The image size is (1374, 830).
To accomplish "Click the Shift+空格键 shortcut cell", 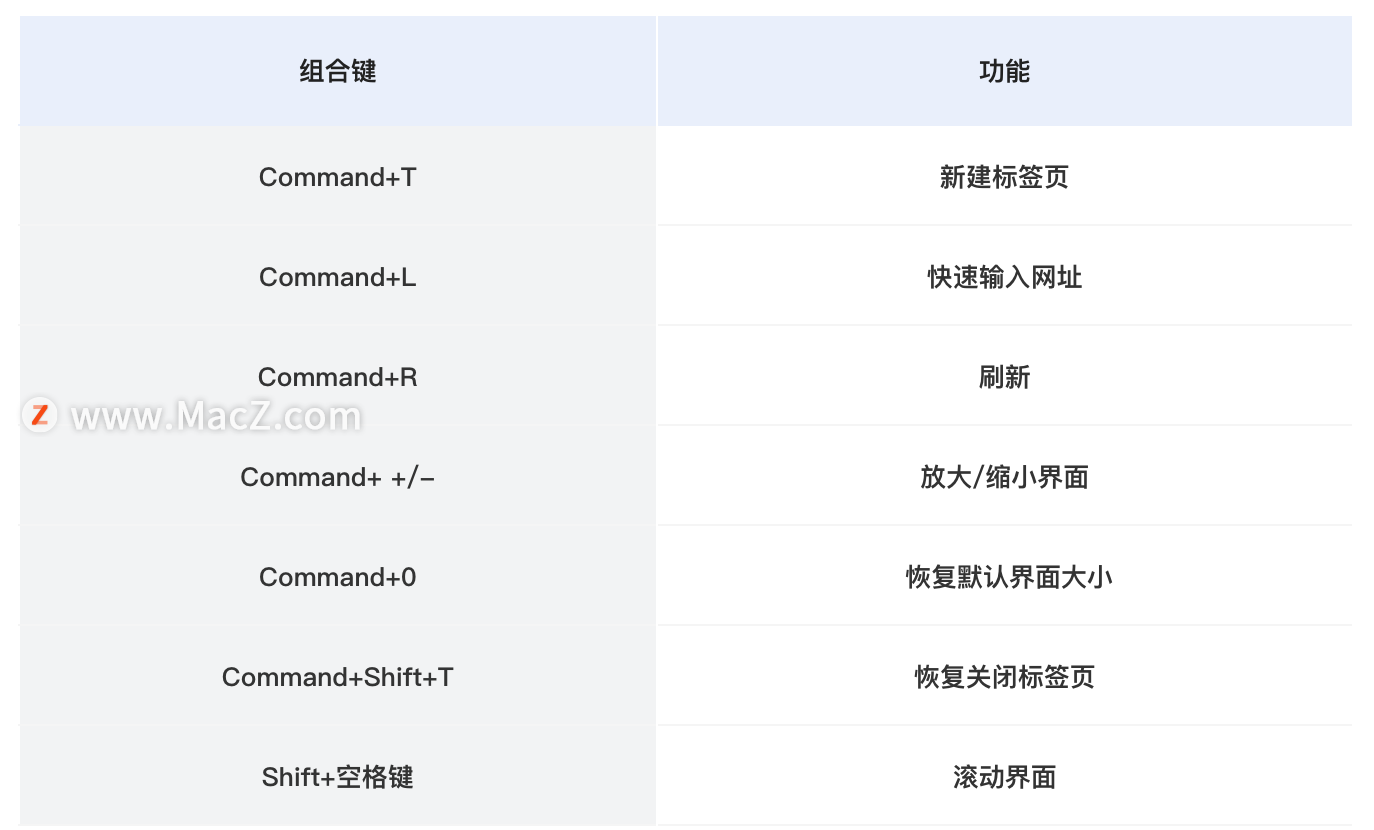I will tap(338, 777).
